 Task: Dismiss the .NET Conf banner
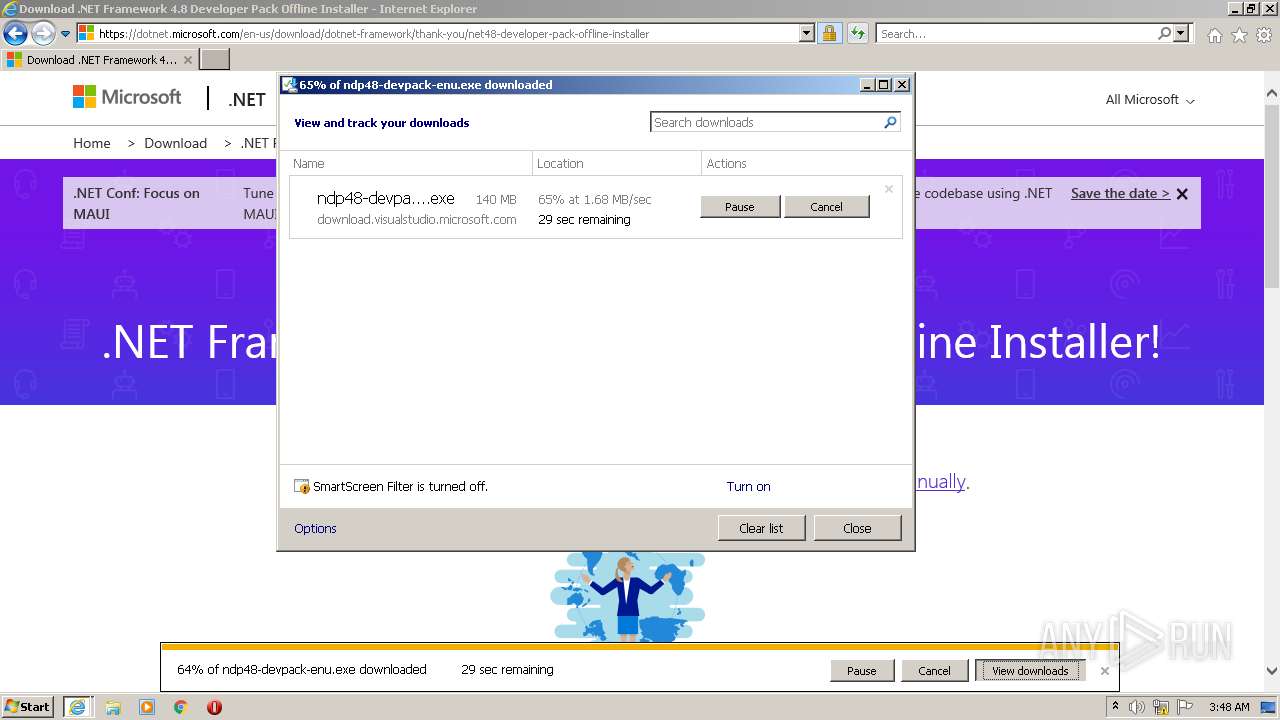1182,194
